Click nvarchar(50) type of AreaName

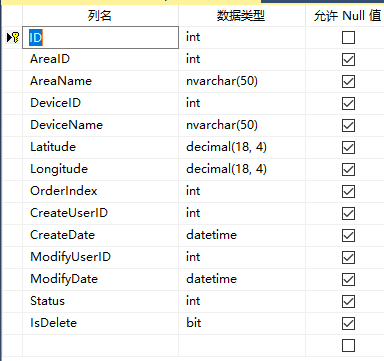point(242,81)
